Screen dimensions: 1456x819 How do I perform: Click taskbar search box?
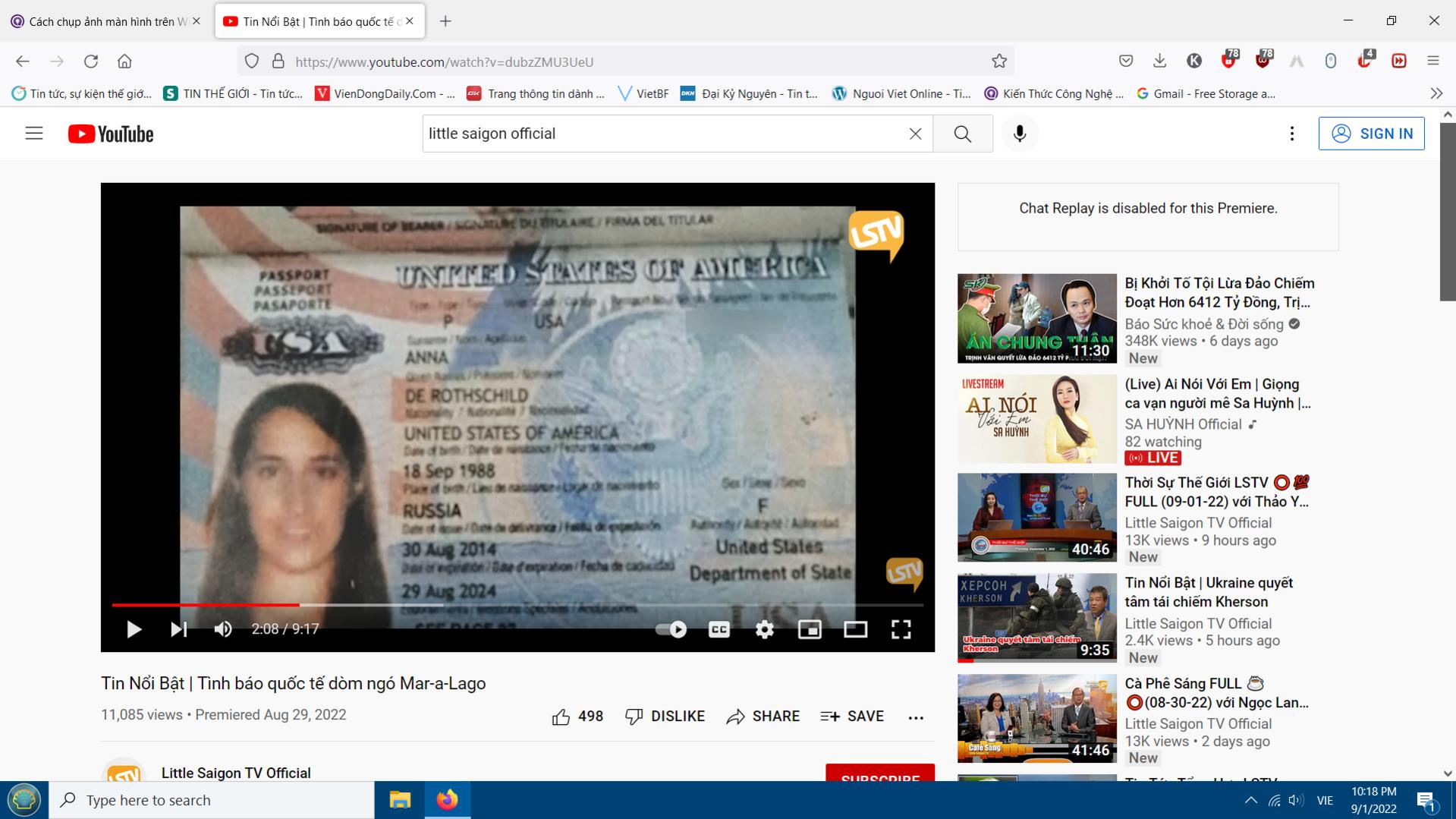click(x=212, y=800)
